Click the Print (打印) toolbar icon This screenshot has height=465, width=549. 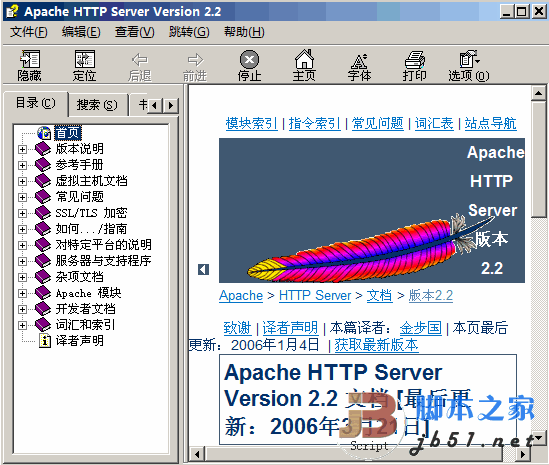tap(415, 60)
